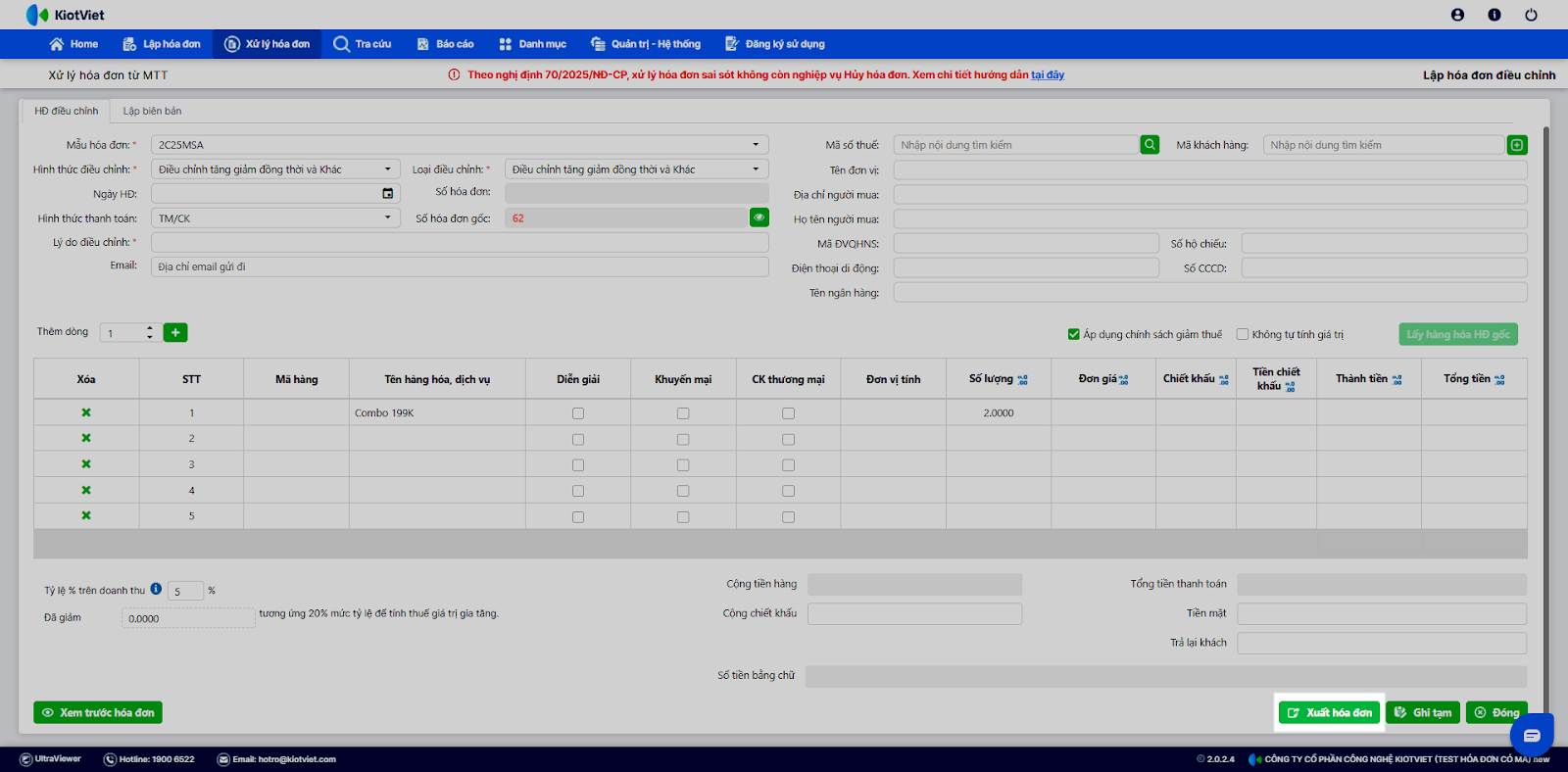Click the green add customer plus icon

coord(1517,145)
